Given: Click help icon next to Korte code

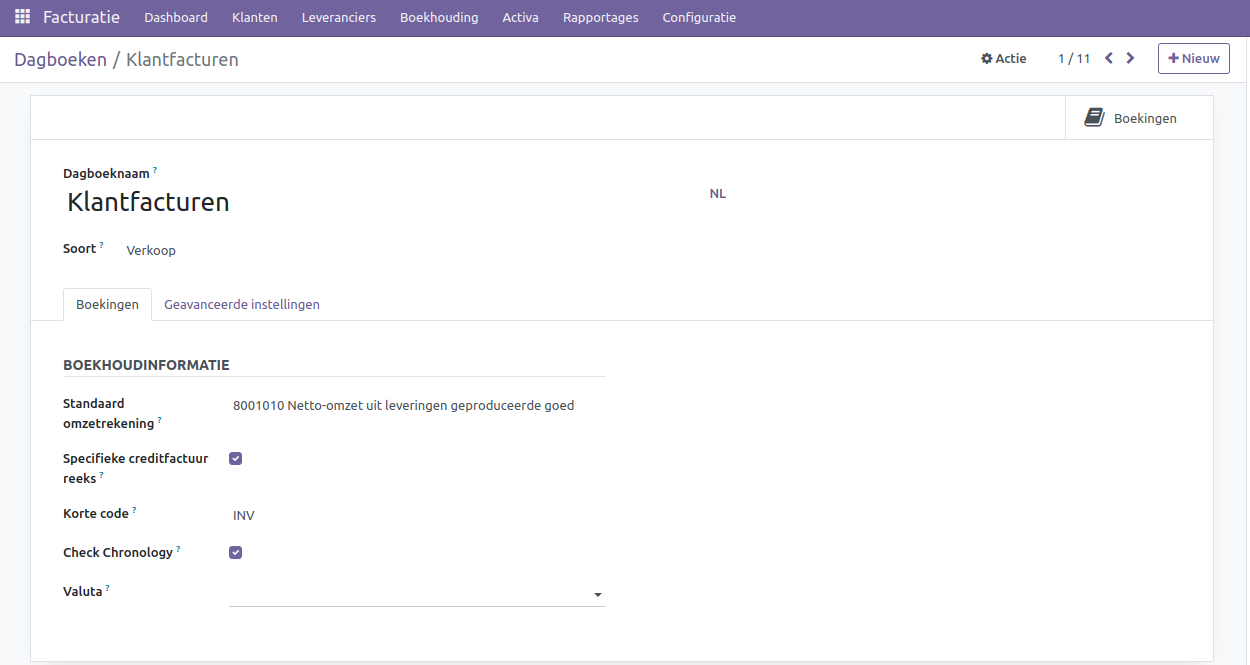Looking at the screenshot, I should 134,511.
